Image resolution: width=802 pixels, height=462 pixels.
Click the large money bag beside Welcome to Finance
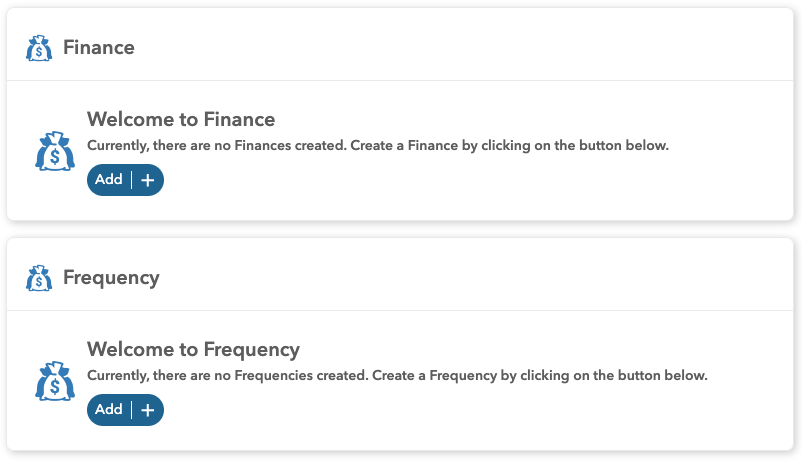coord(55,151)
